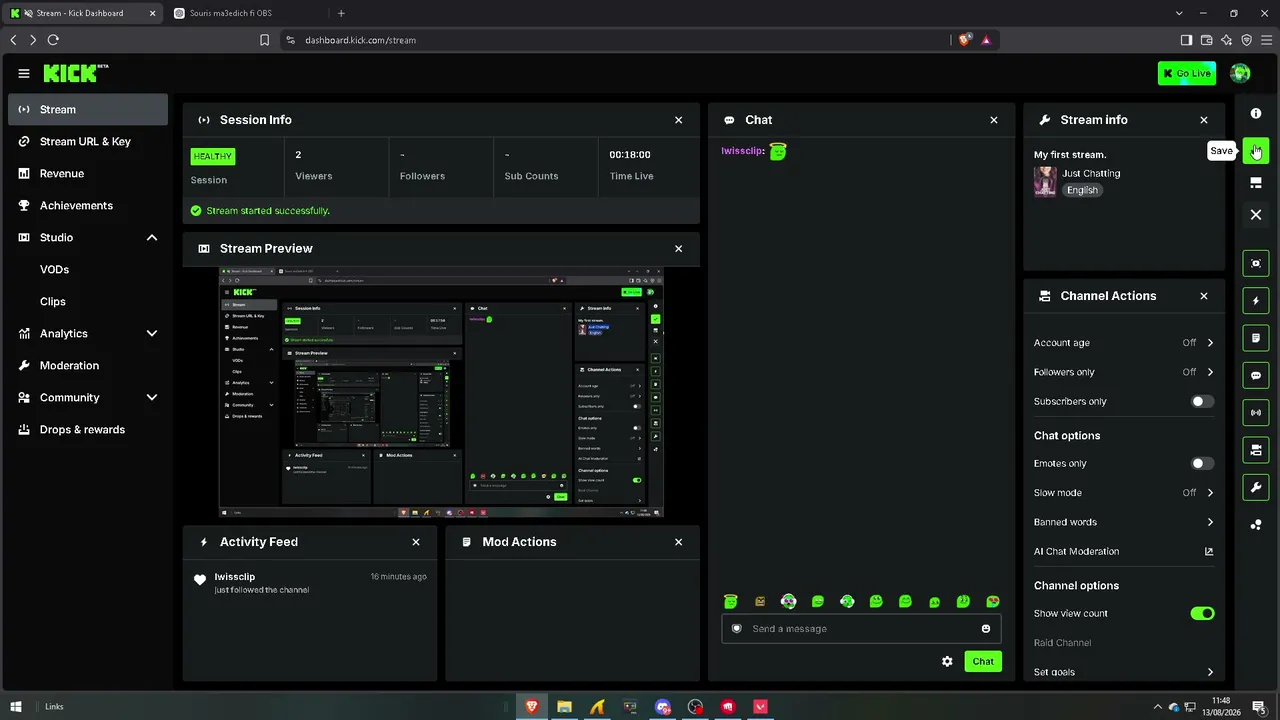This screenshot has height=720, width=1280.
Task: Save the dashboard layout with the green Save icon
Action: [x=1256, y=151]
